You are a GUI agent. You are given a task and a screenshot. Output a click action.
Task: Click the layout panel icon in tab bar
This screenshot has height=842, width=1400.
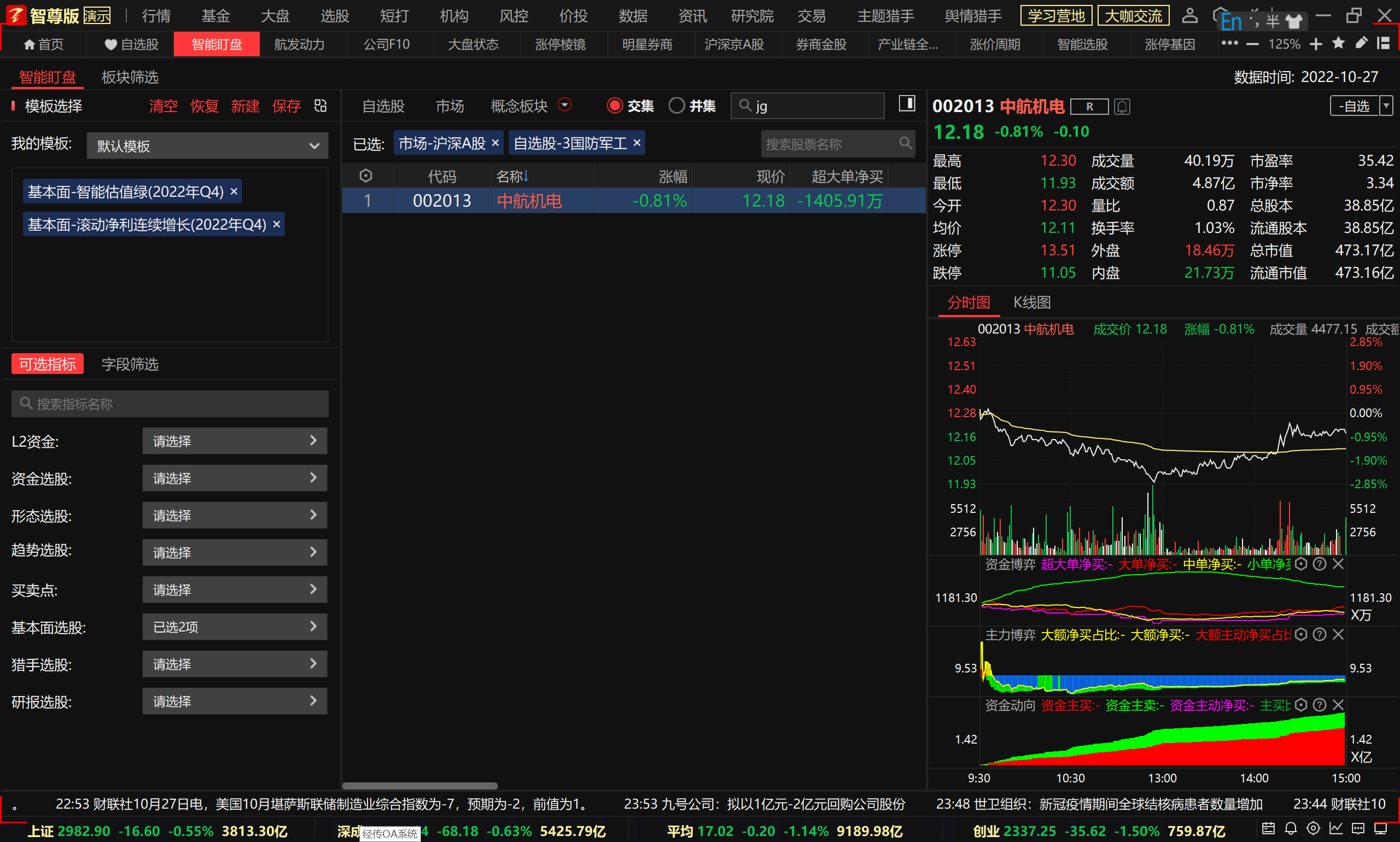pyautogui.click(x=1383, y=43)
